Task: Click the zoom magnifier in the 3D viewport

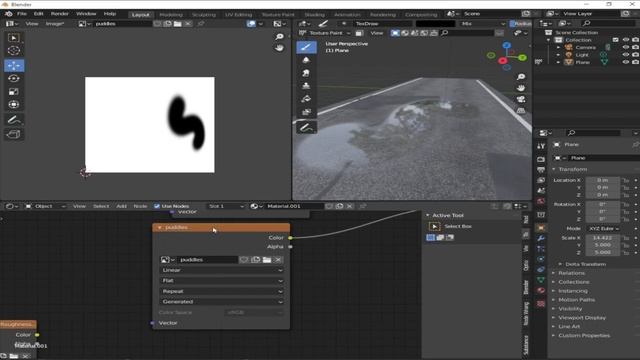Action: (521, 77)
